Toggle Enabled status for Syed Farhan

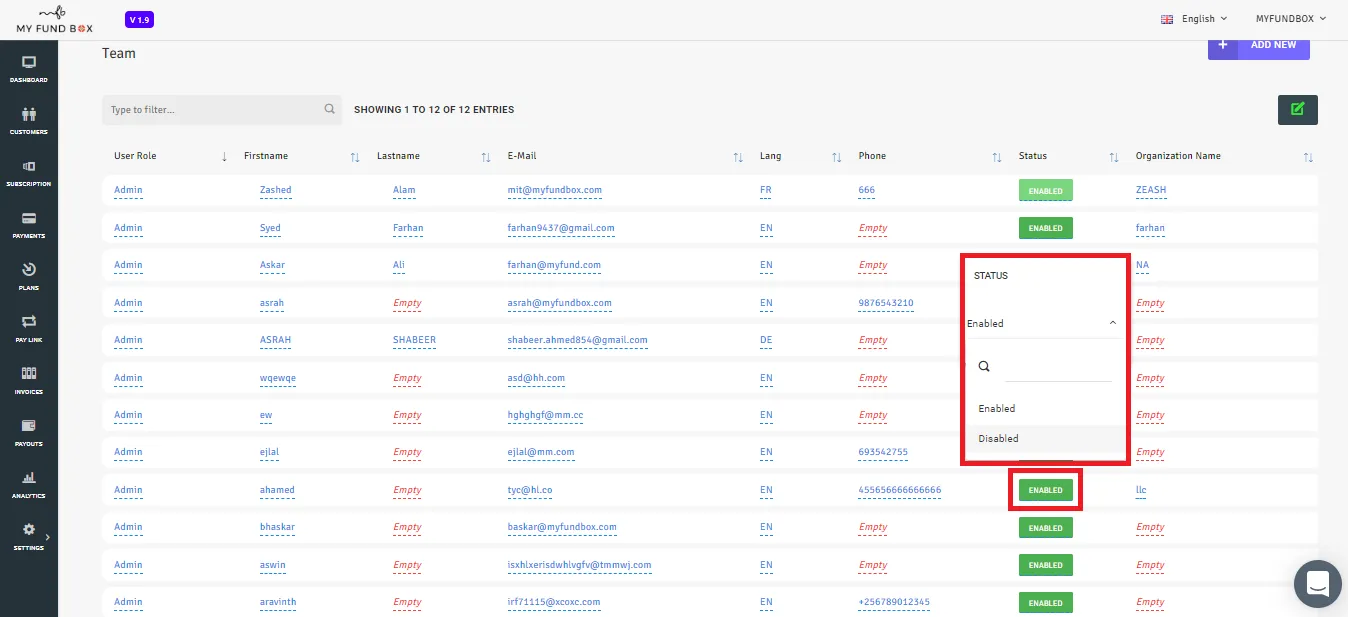coord(1046,228)
